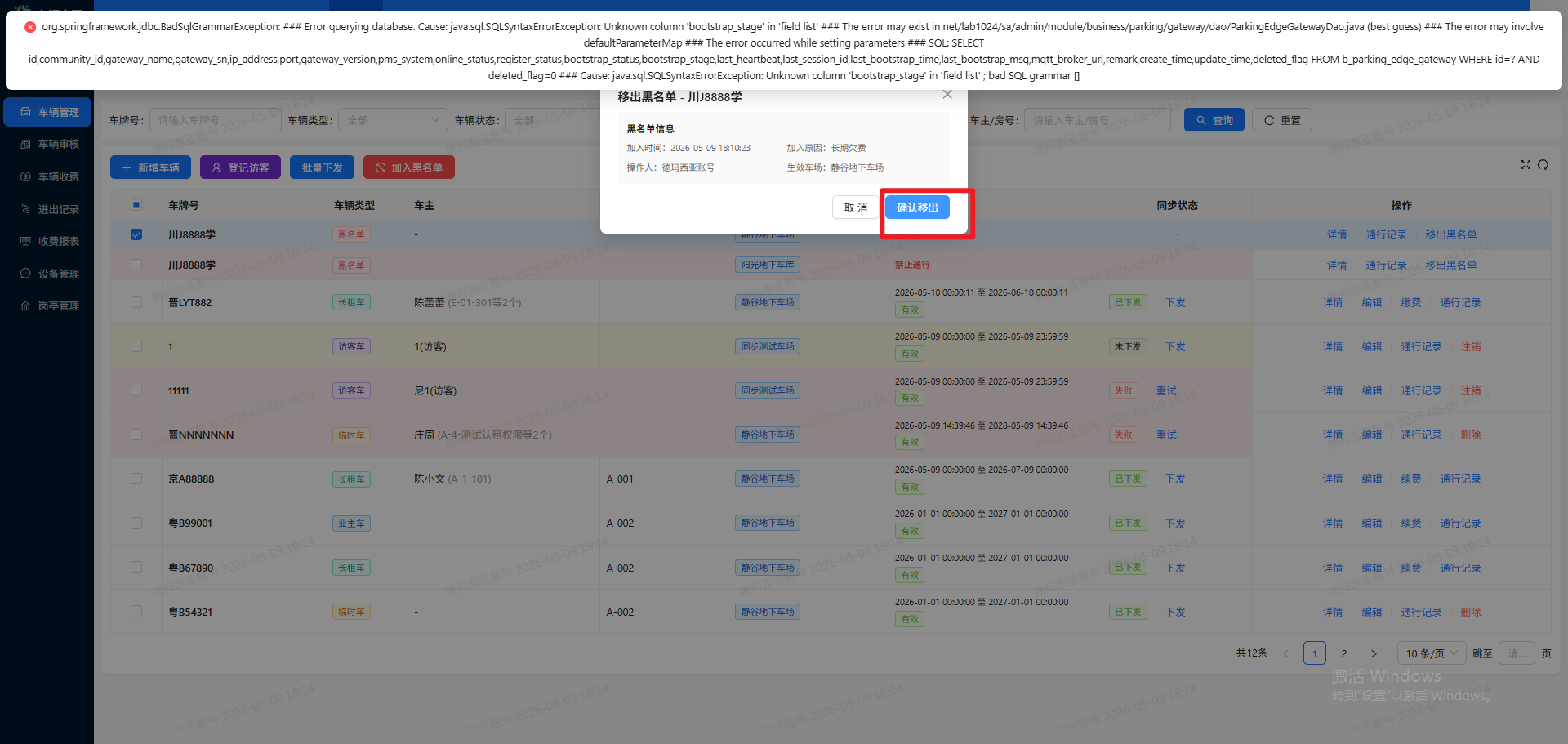Open the 岗亭管理 menu
This screenshot has height=744, width=1568.
coord(47,305)
